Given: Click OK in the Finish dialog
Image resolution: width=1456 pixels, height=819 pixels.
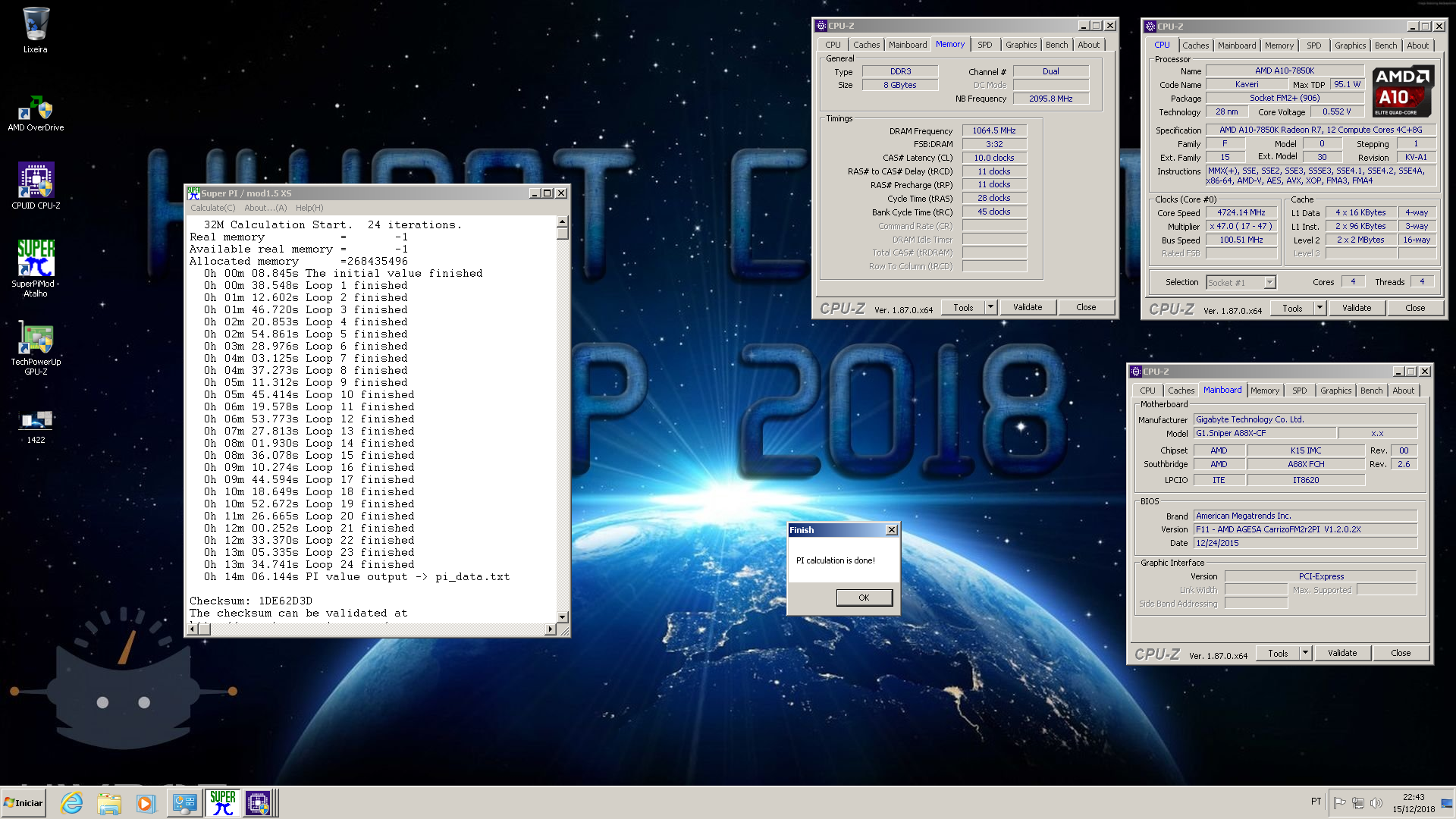Looking at the screenshot, I should (x=864, y=598).
